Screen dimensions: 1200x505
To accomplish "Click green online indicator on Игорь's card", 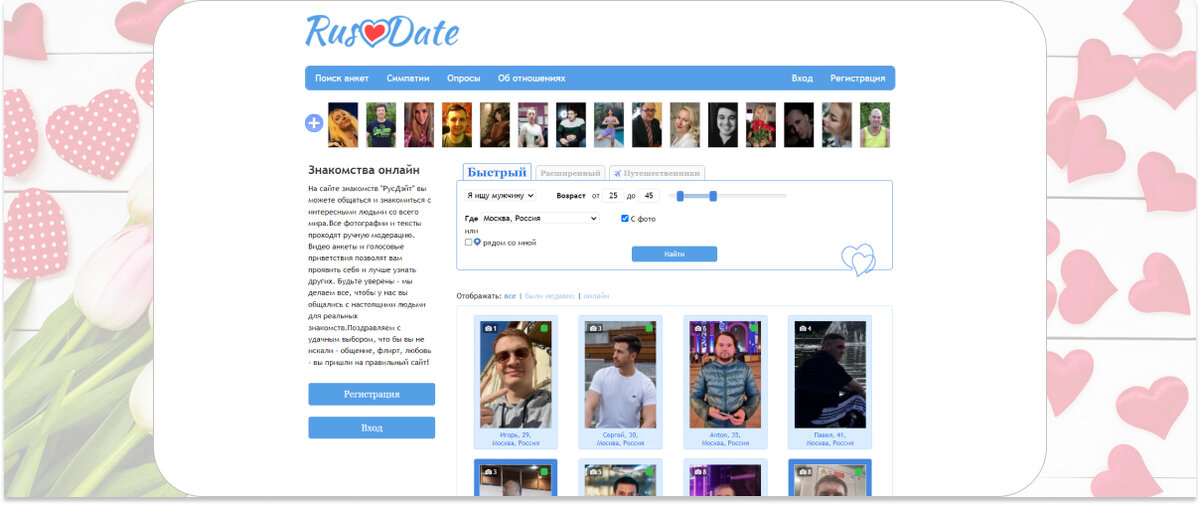I will pos(545,328).
